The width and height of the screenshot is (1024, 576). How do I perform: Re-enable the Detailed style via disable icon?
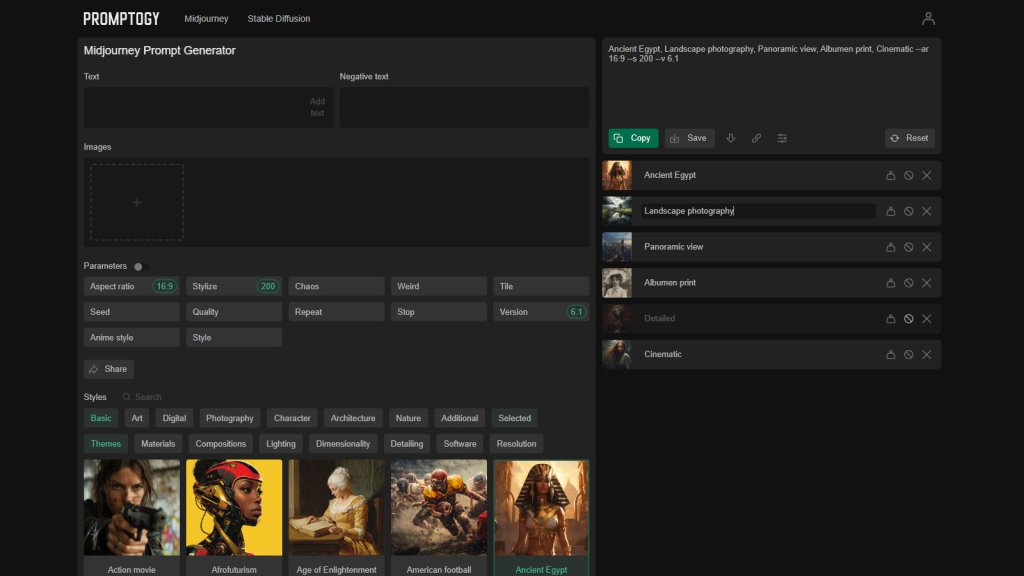click(x=908, y=319)
